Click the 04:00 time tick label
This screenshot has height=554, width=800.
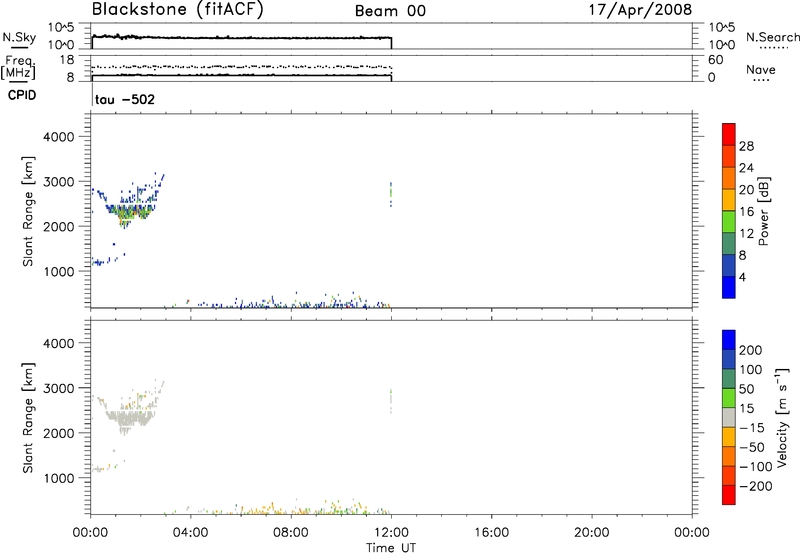190,533
